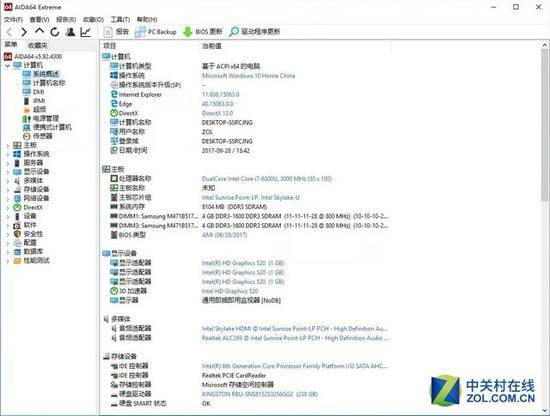Viewport: 550px width, 416px height.
Task: Switch to the 菜单 tab
Action: [x=11, y=45]
